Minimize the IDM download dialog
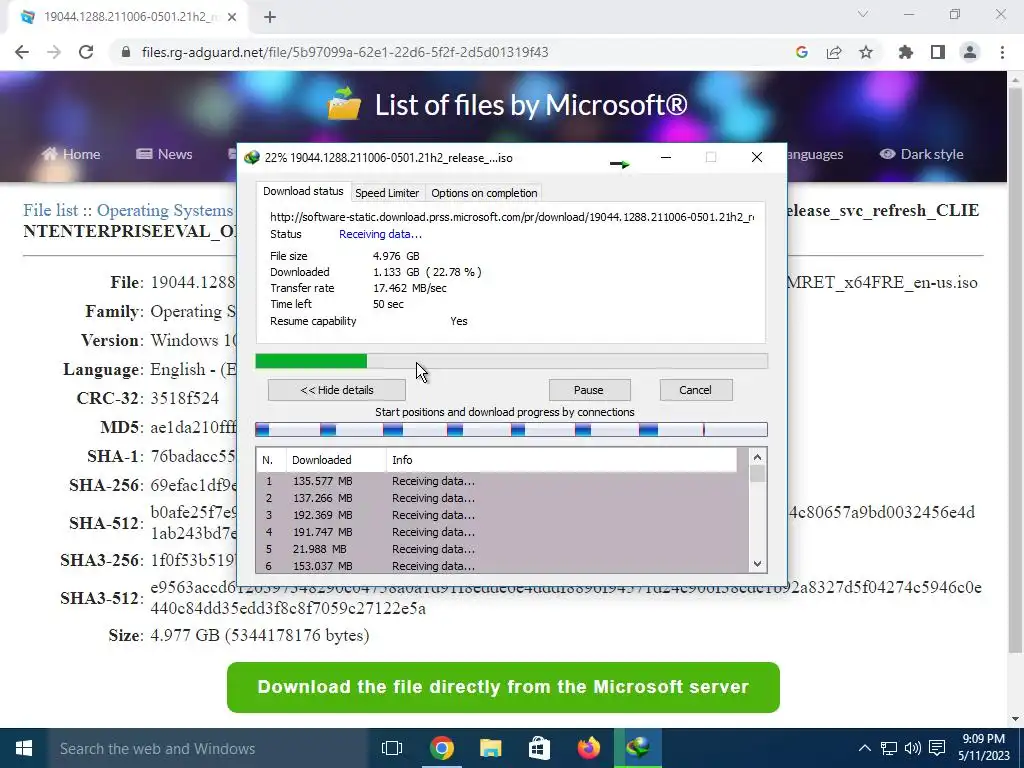 [665, 157]
